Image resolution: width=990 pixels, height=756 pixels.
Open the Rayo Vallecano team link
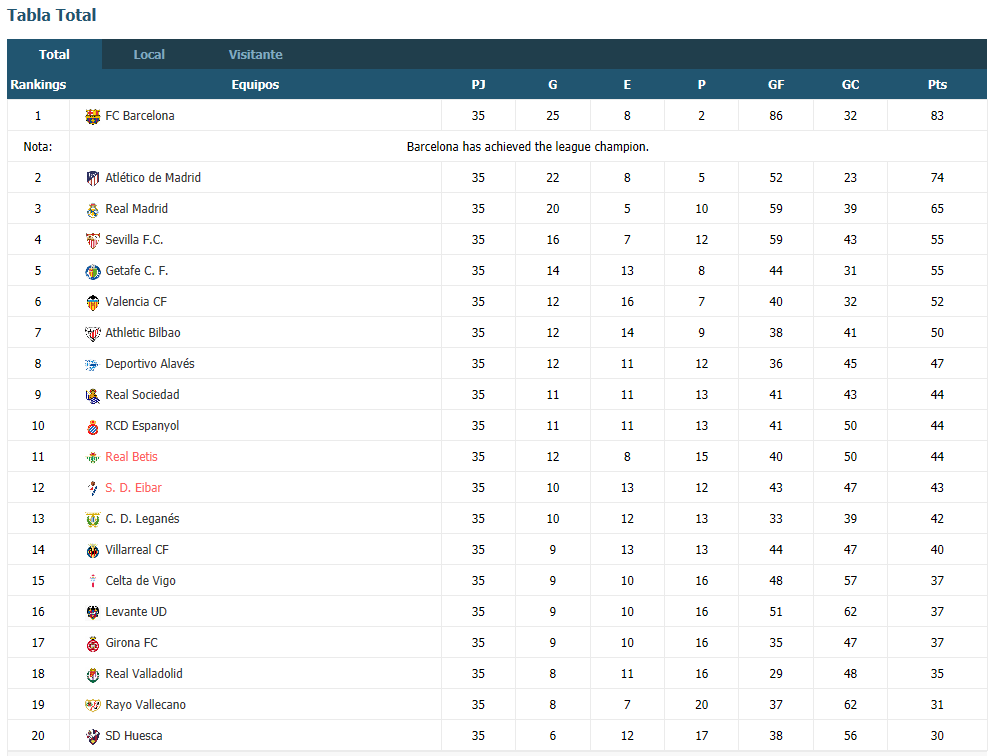[x=145, y=704]
